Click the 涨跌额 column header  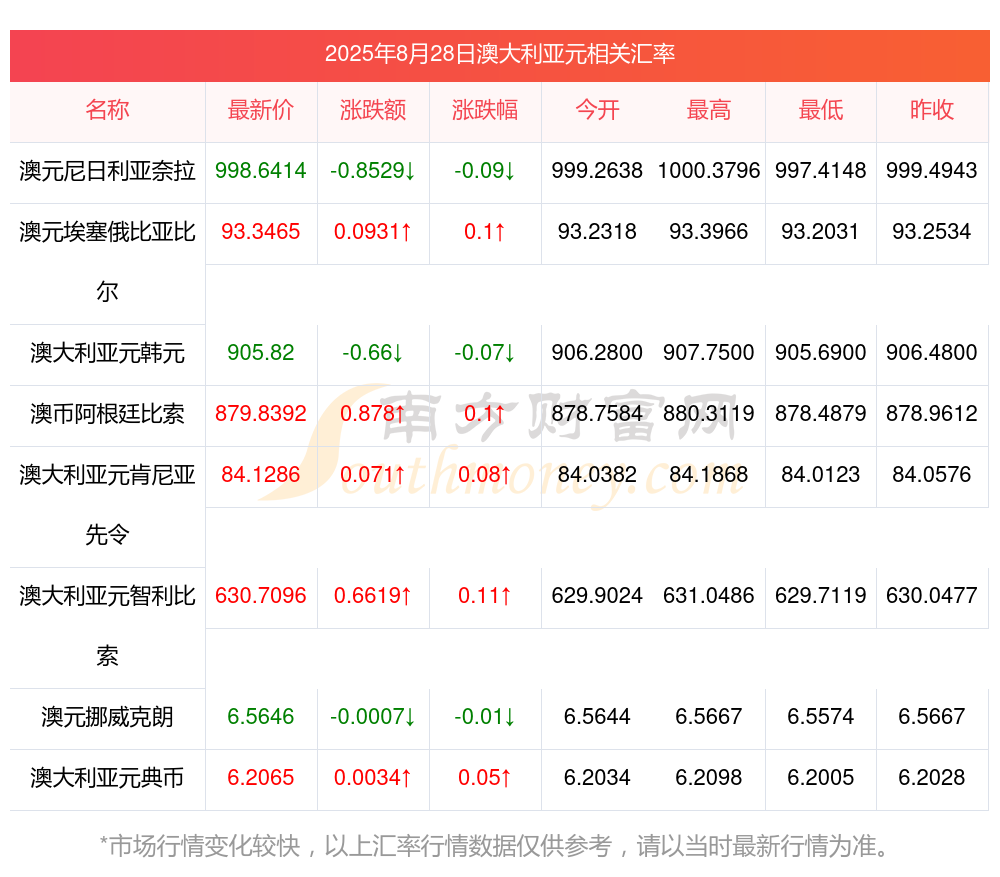[x=373, y=110]
